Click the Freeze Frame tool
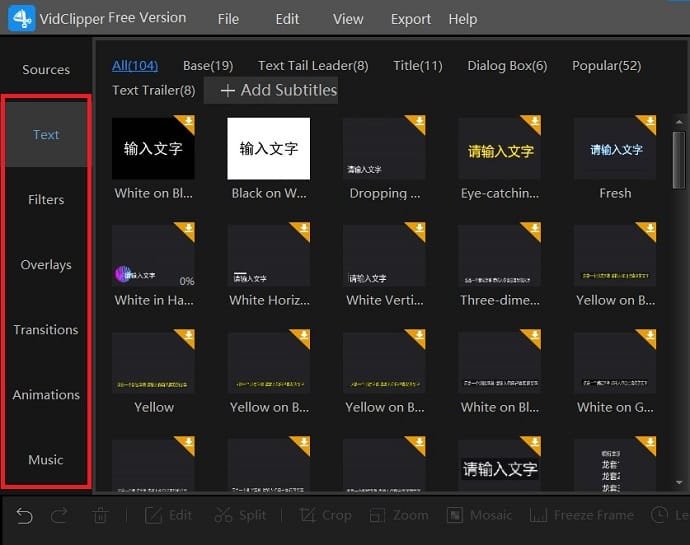The image size is (690, 545). [x=582, y=516]
